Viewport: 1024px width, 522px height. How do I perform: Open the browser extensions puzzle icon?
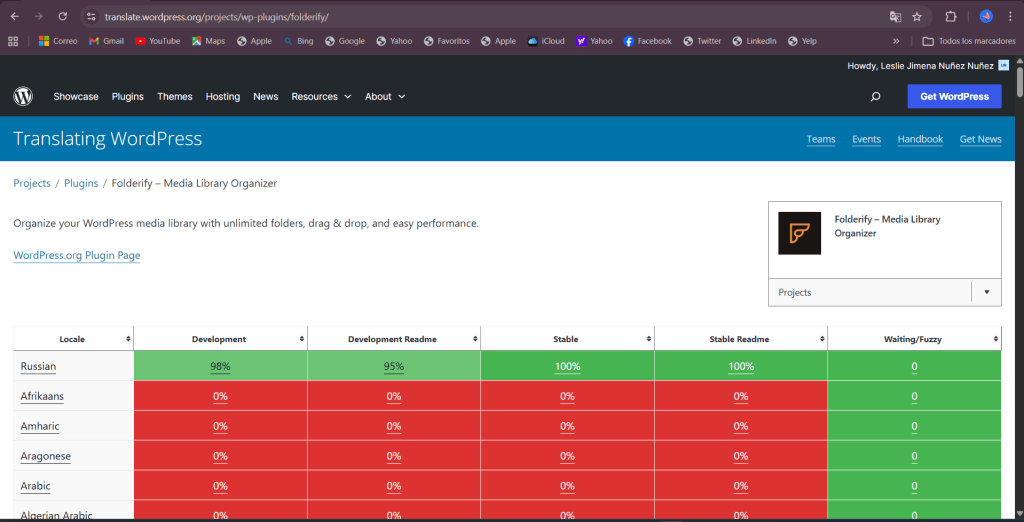pos(951,17)
